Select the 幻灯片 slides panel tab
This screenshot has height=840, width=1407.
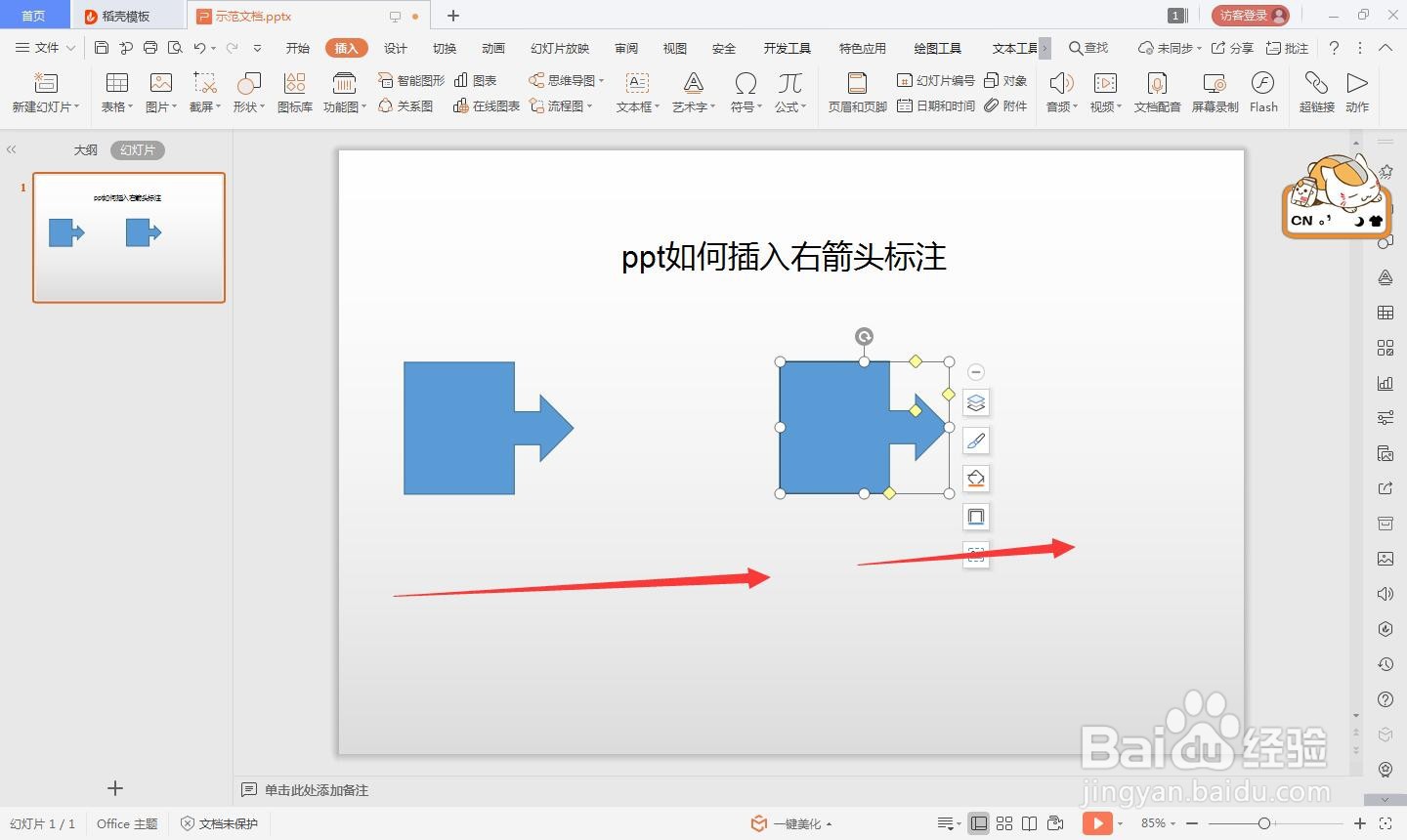point(137,149)
